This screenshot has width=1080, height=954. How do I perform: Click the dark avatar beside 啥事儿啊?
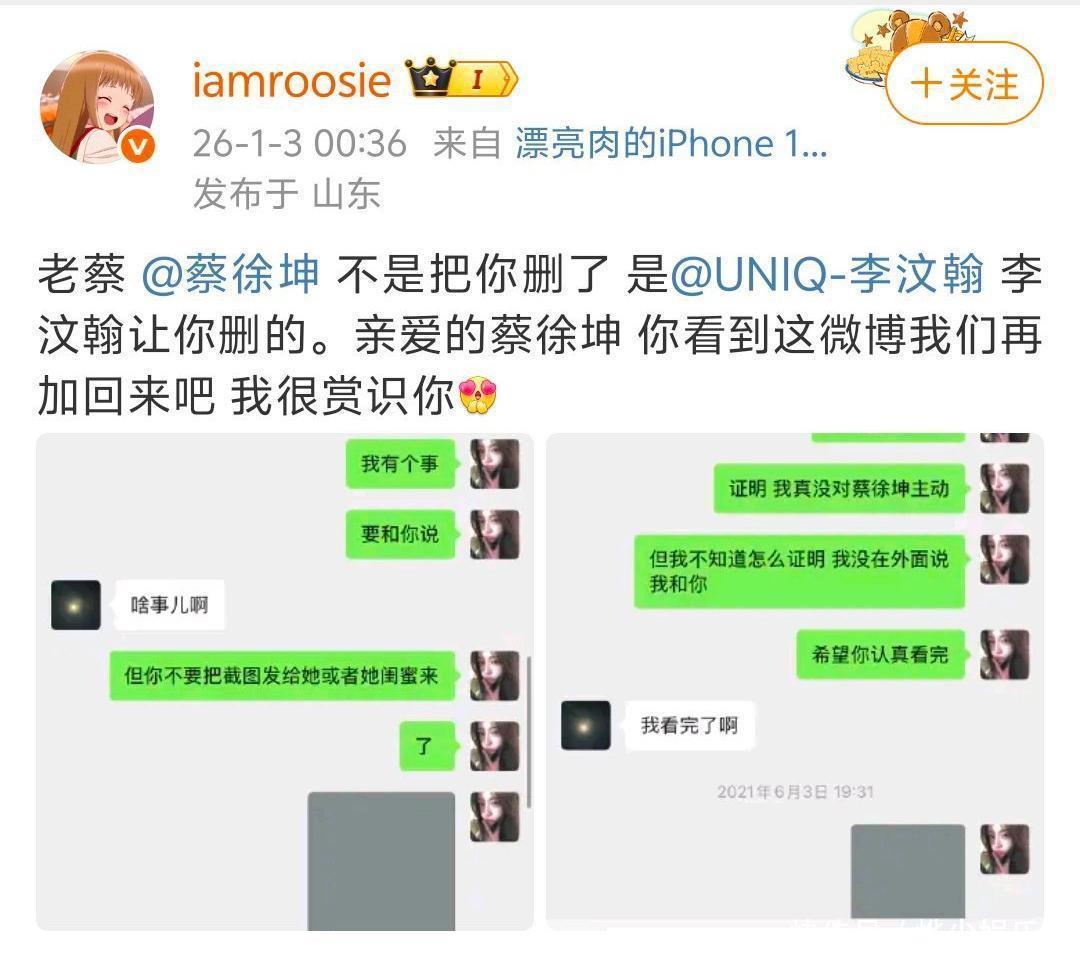(76, 605)
